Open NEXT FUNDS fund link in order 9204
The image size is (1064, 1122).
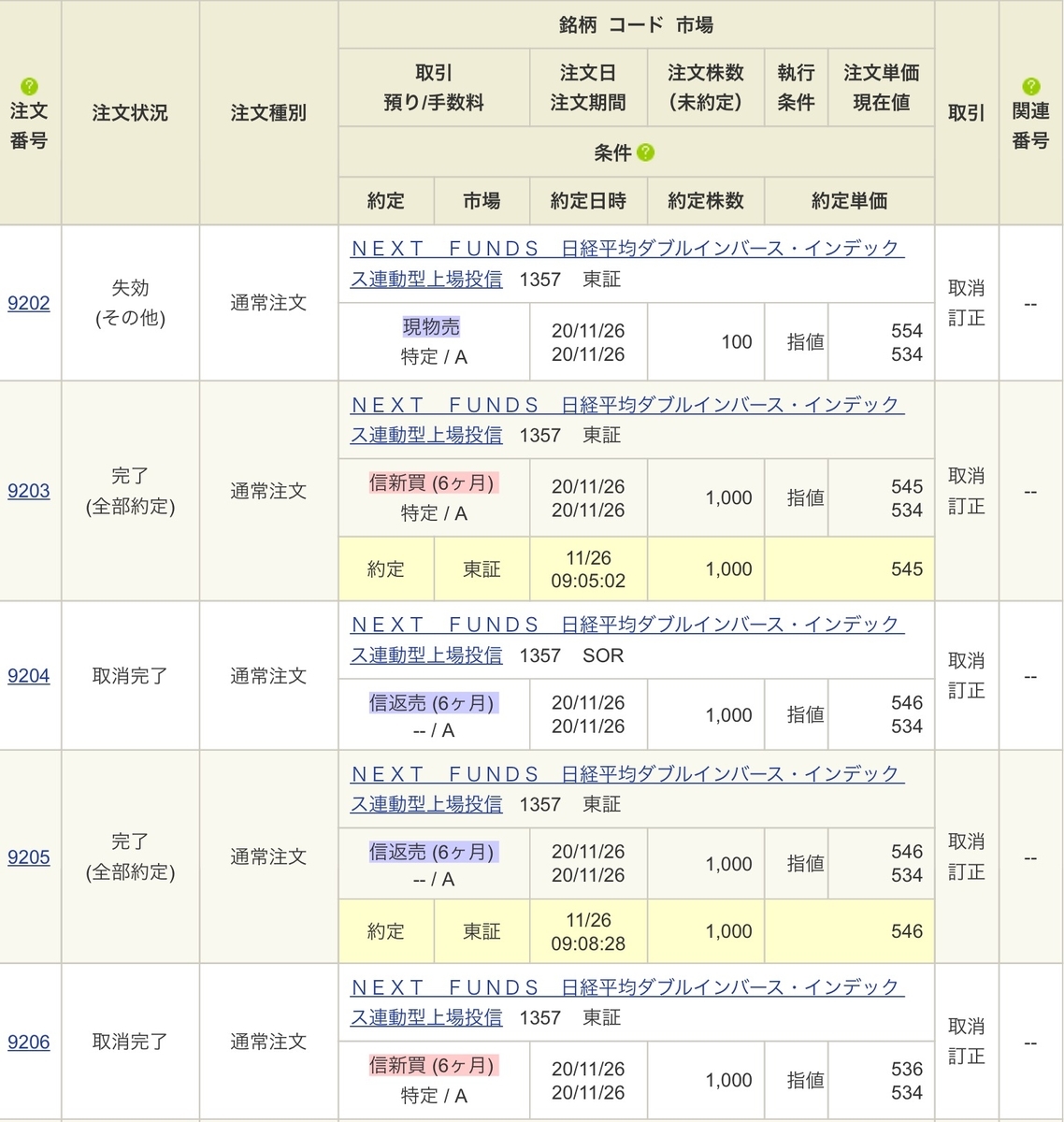click(626, 640)
